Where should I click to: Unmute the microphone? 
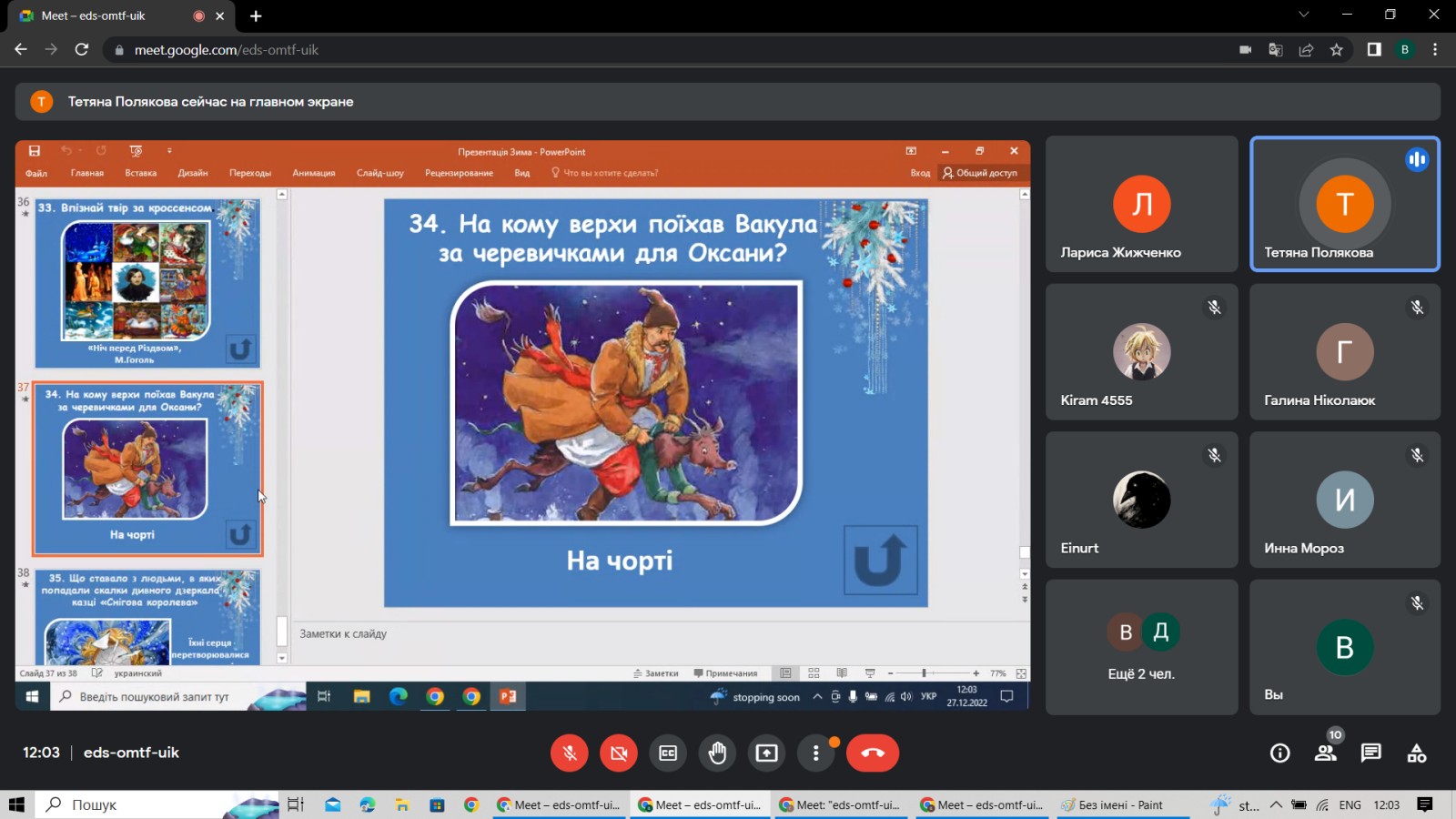pos(570,753)
